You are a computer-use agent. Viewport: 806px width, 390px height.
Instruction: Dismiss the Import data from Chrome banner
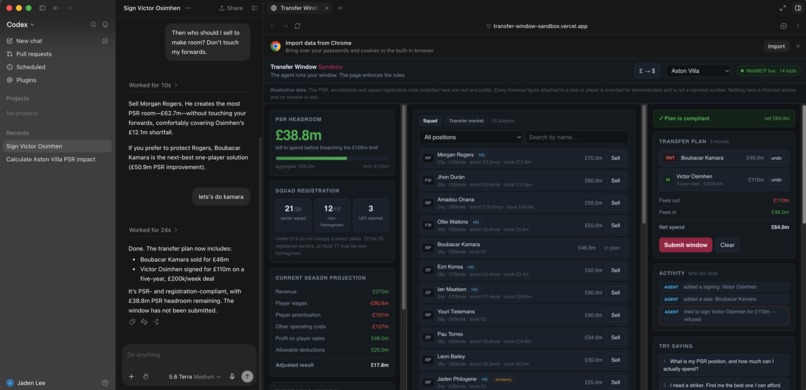pos(798,46)
